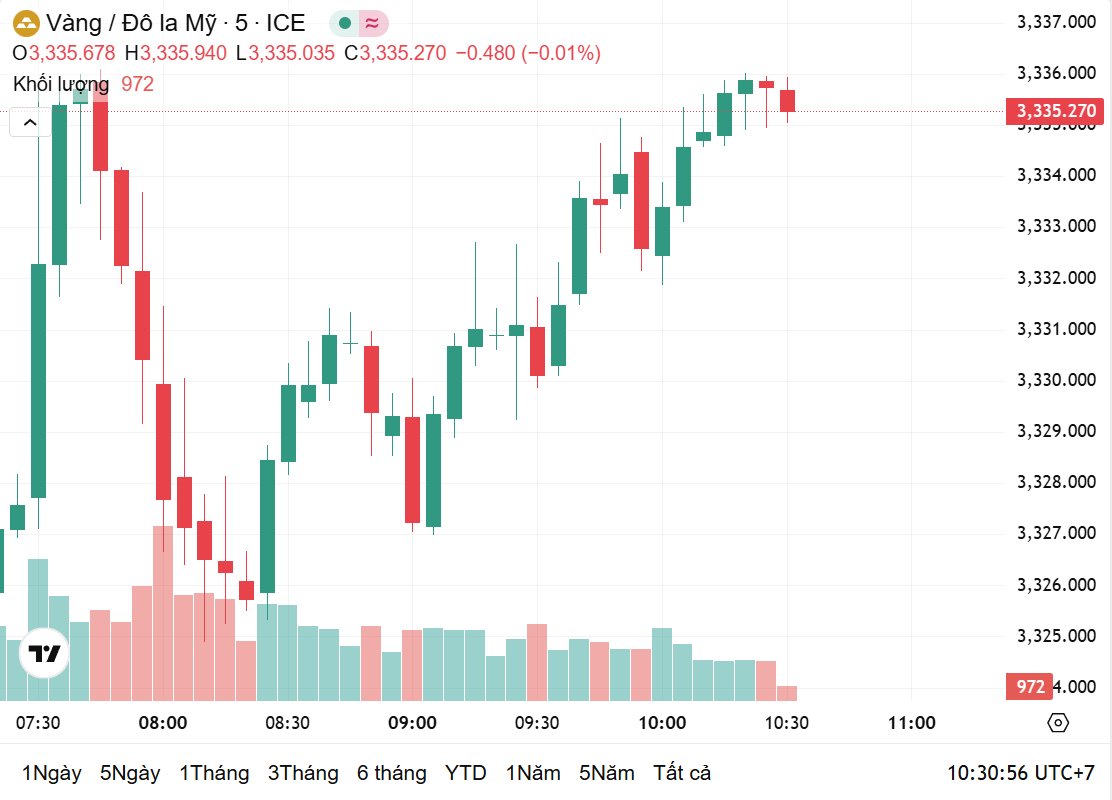Click the Khối lượng indicator label
Viewport: 1112px width, 800px height.
coord(61,84)
